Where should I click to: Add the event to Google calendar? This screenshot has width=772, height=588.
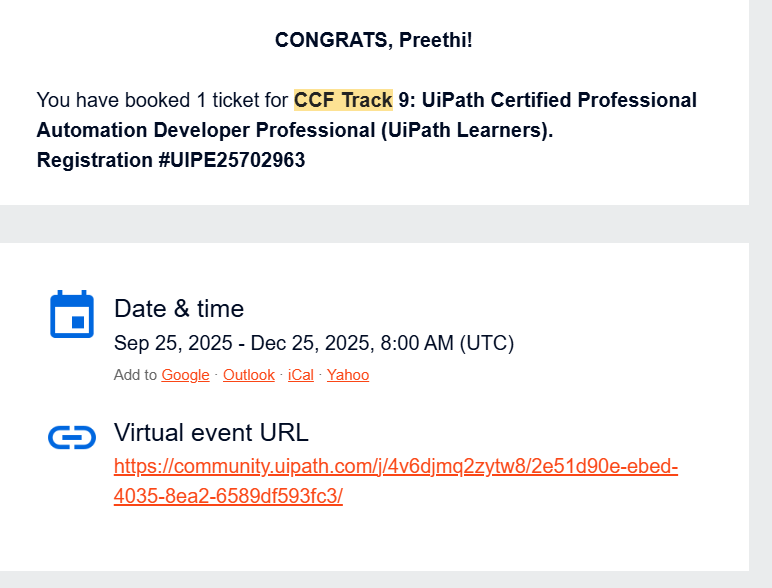[186, 375]
